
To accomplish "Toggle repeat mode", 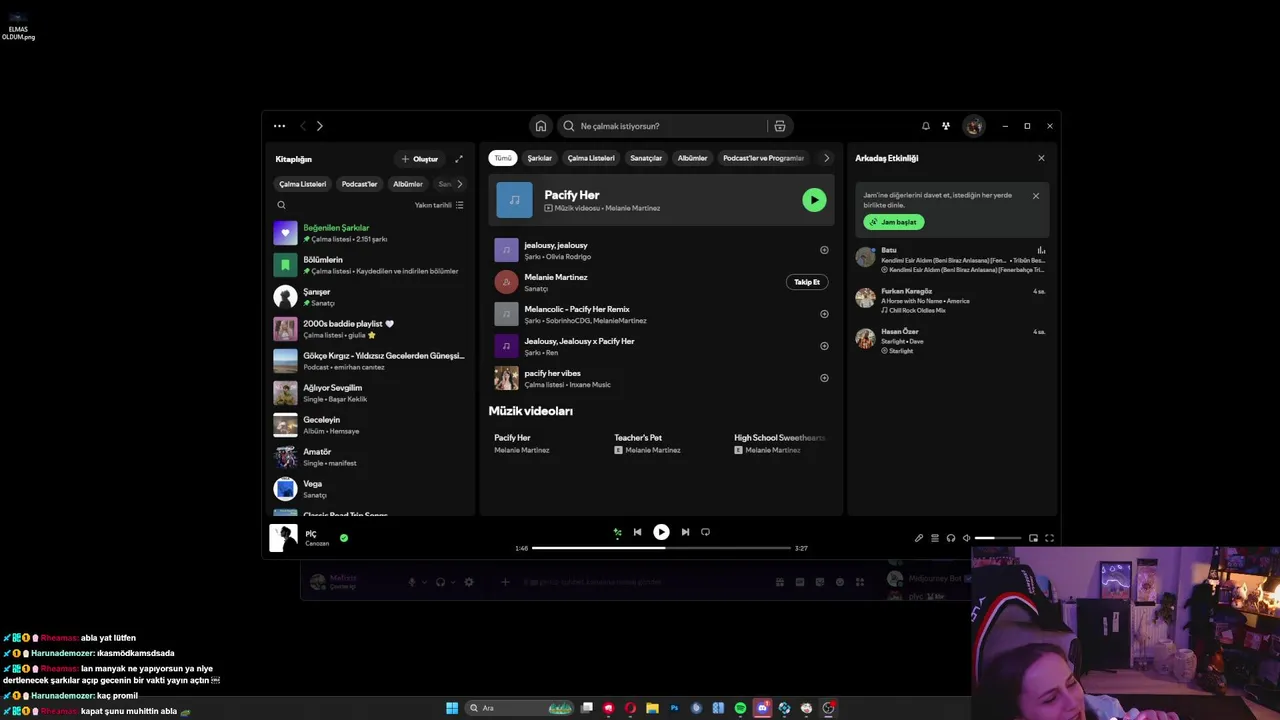I will click(706, 532).
